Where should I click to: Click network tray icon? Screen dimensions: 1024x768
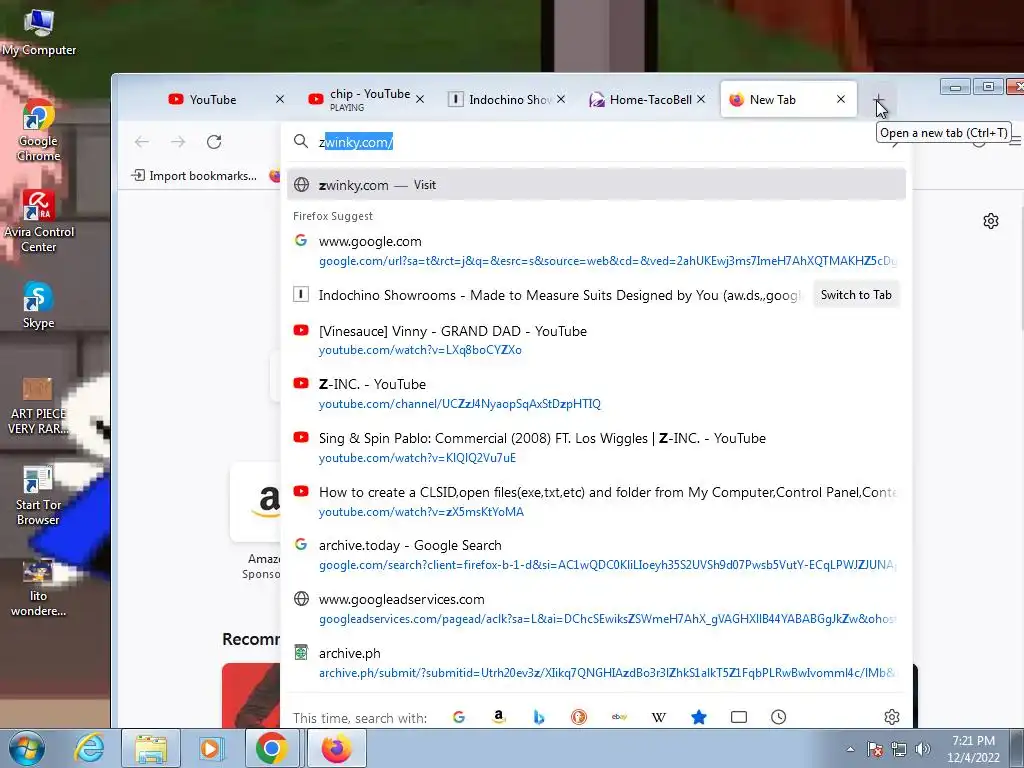899,749
